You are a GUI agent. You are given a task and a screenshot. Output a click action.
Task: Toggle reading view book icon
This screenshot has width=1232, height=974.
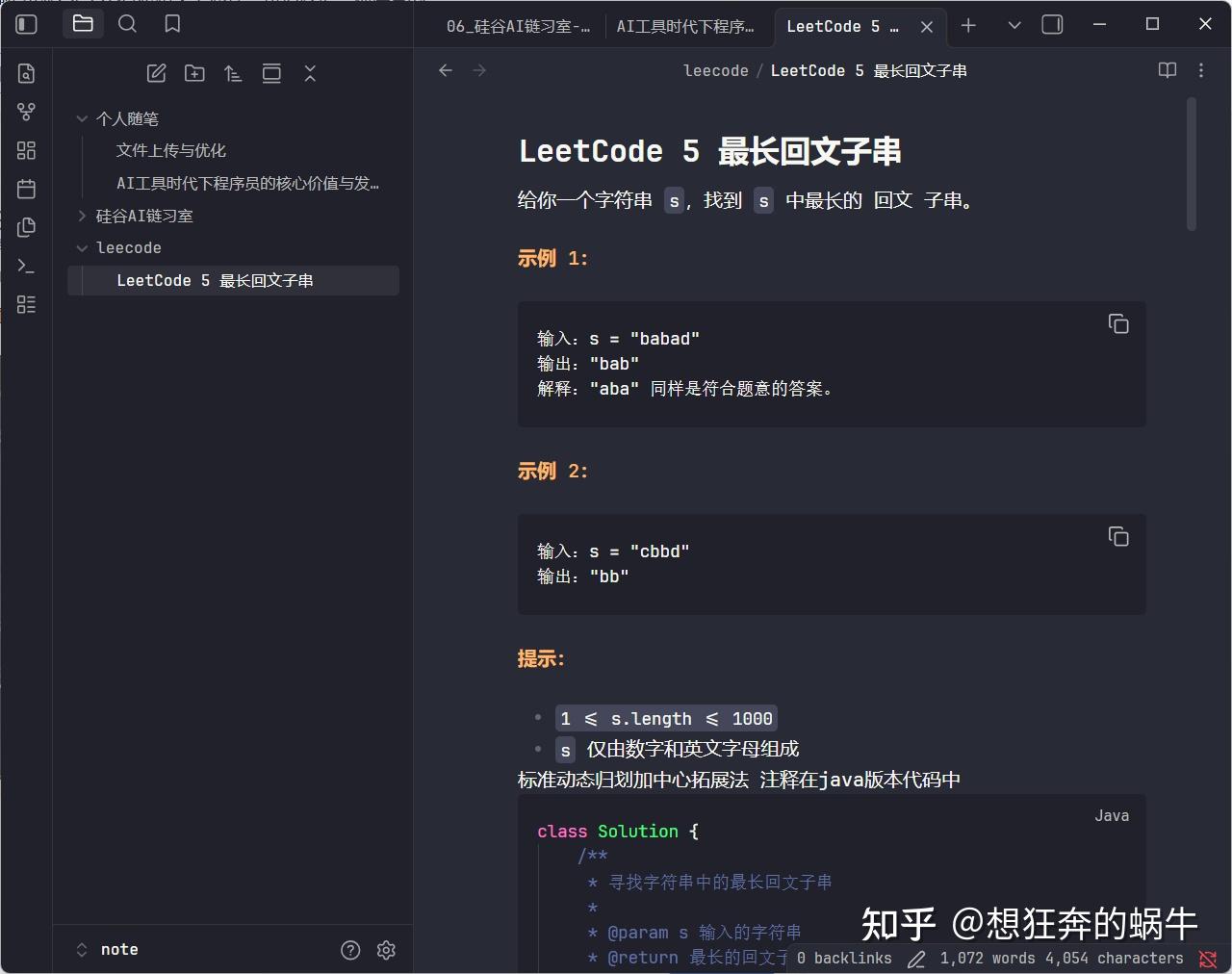[1168, 70]
